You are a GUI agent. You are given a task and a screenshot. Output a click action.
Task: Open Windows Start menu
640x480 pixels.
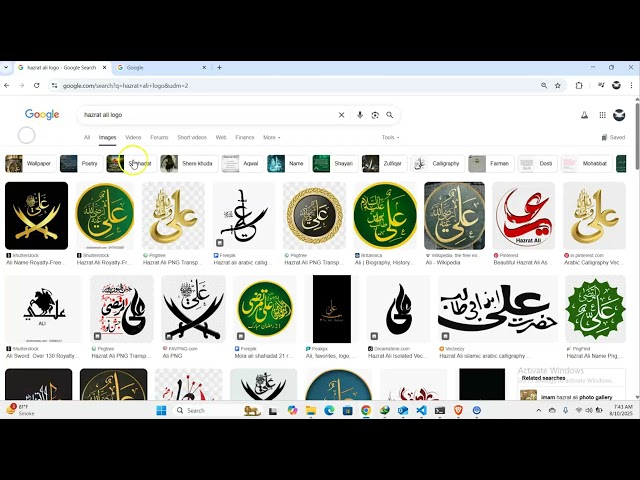point(161,410)
